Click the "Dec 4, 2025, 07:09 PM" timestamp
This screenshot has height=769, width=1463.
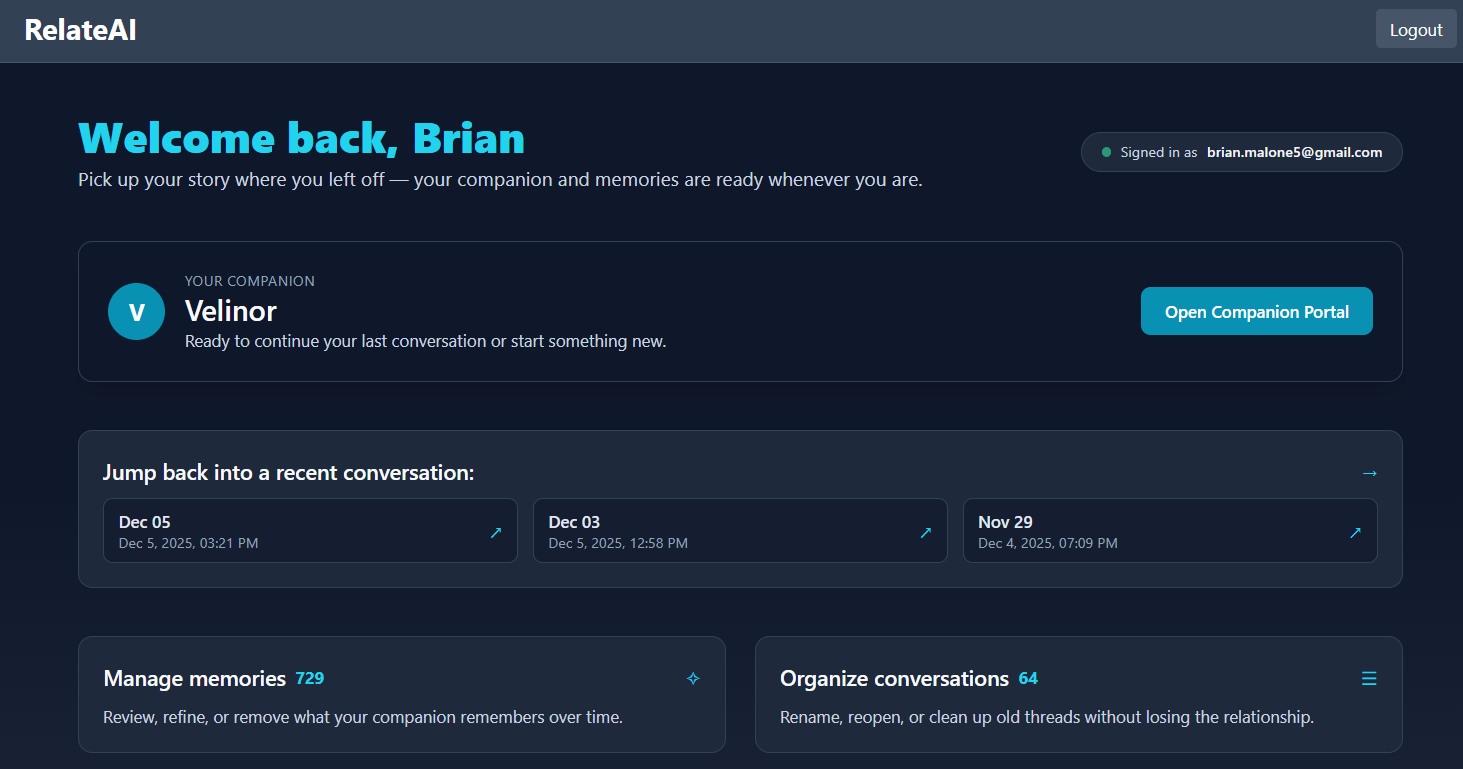coord(1048,543)
